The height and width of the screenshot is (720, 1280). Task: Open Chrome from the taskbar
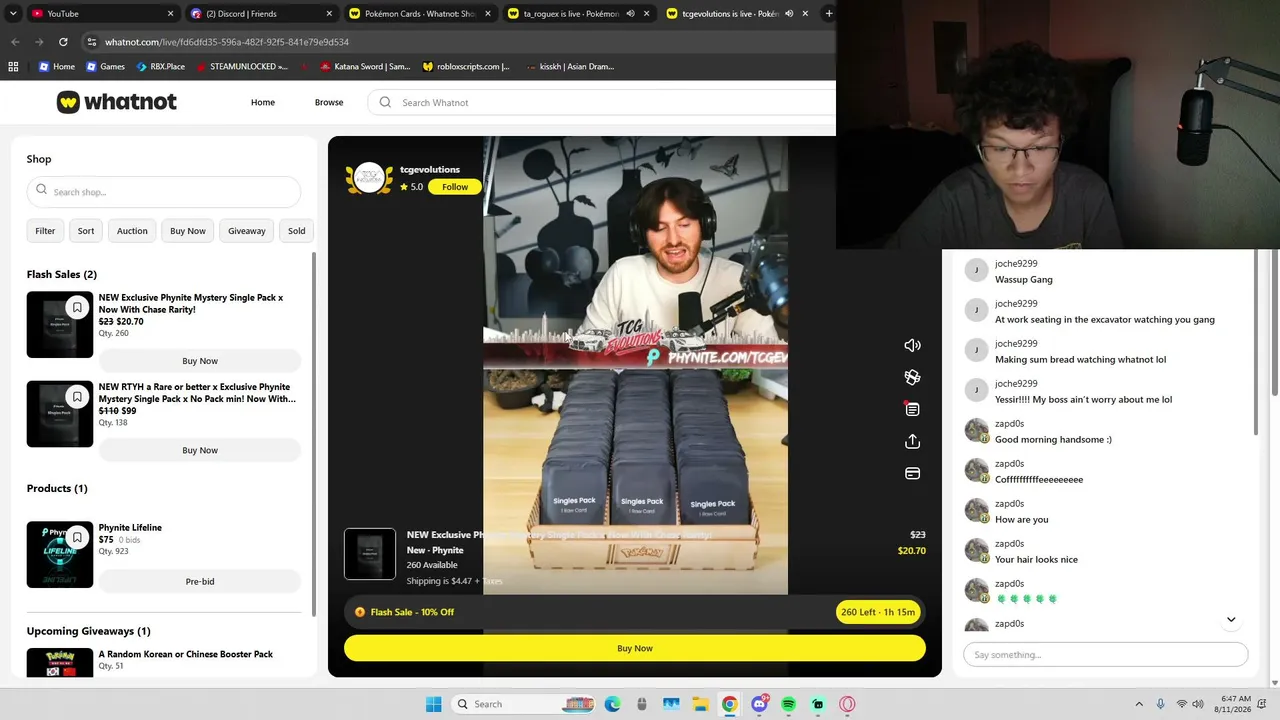730,704
